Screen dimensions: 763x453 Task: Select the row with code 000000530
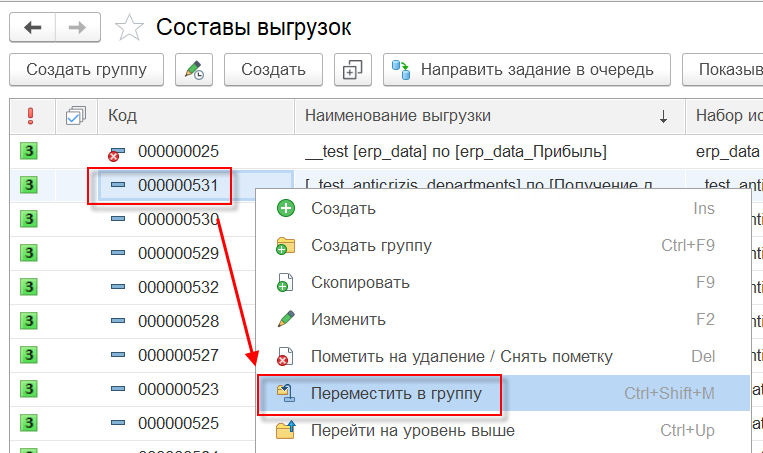tap(178, 219)
